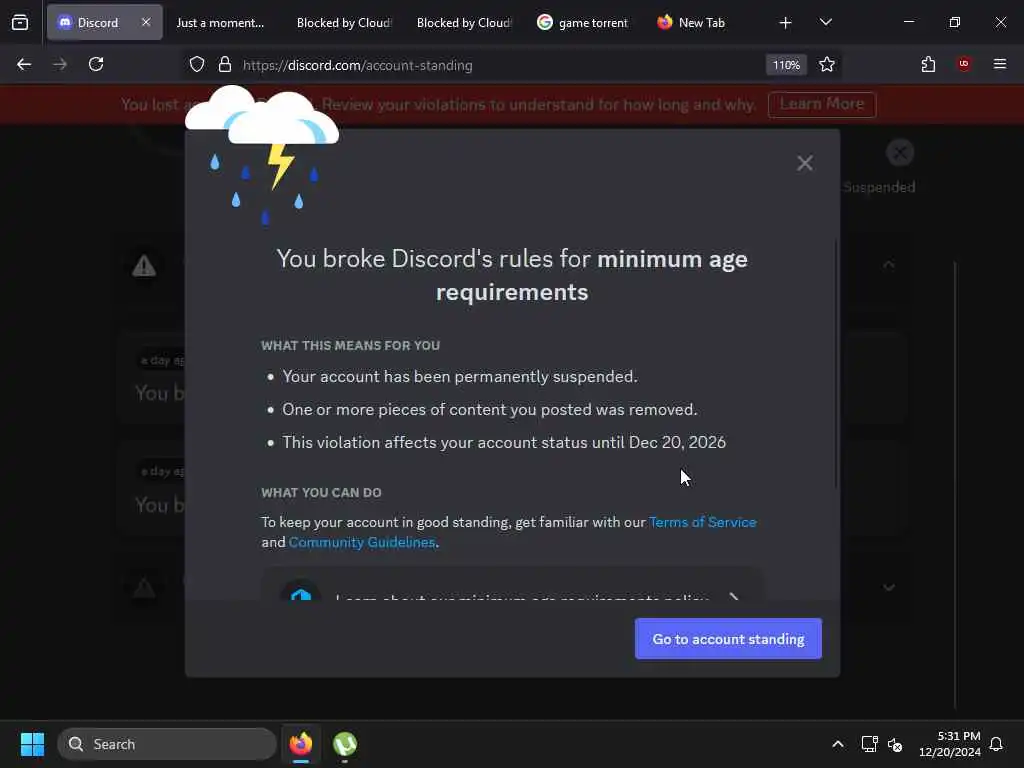Go back to the previous page
The height and width of the screenshot is (768, 1024).
[x=24, y=64]
